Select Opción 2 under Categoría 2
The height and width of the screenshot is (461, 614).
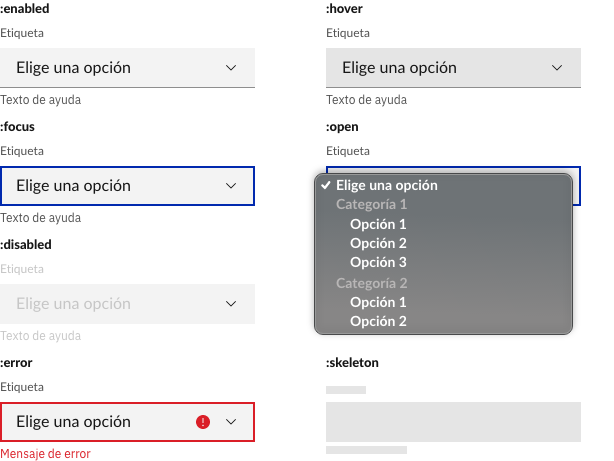pos(378,321)
